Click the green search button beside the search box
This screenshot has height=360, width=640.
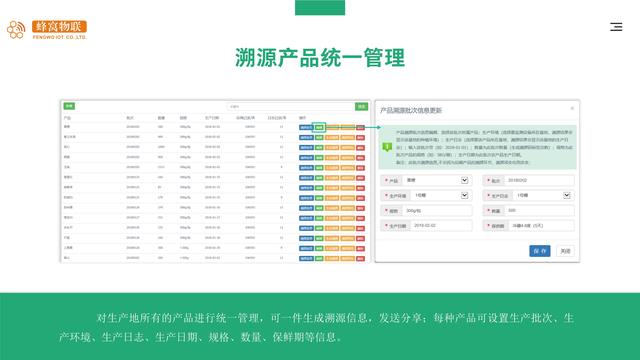pos(361,107)
